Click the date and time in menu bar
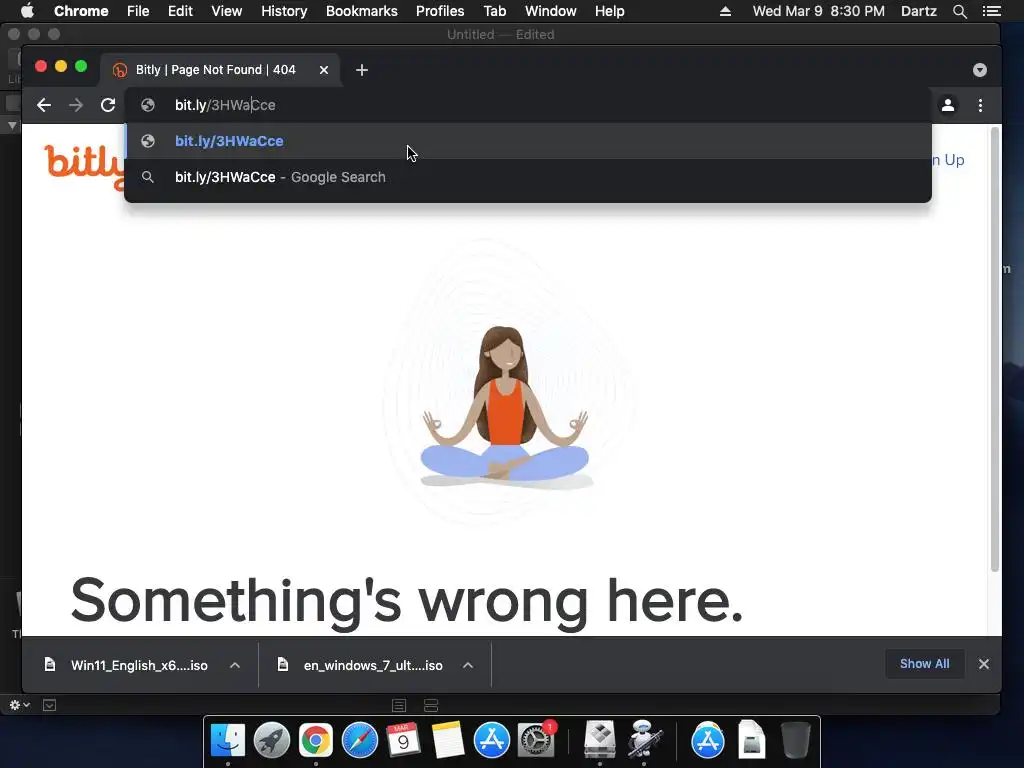 (x=818, y=11)
